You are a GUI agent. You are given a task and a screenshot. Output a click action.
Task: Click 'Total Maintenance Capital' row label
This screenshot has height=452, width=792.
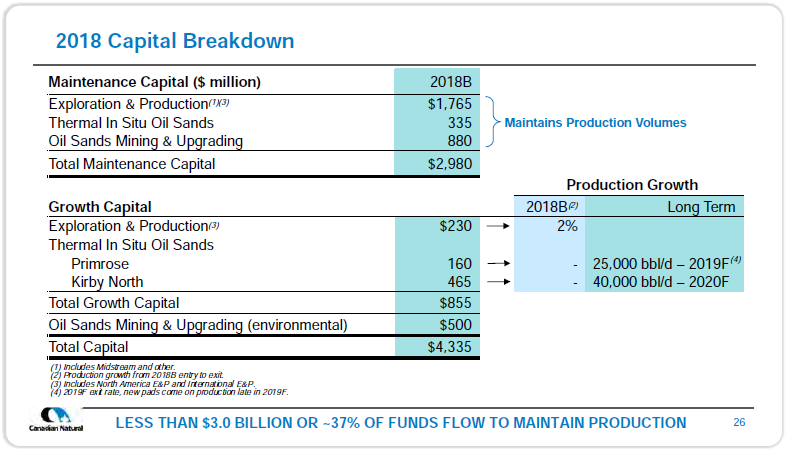(x=132, y=164)
